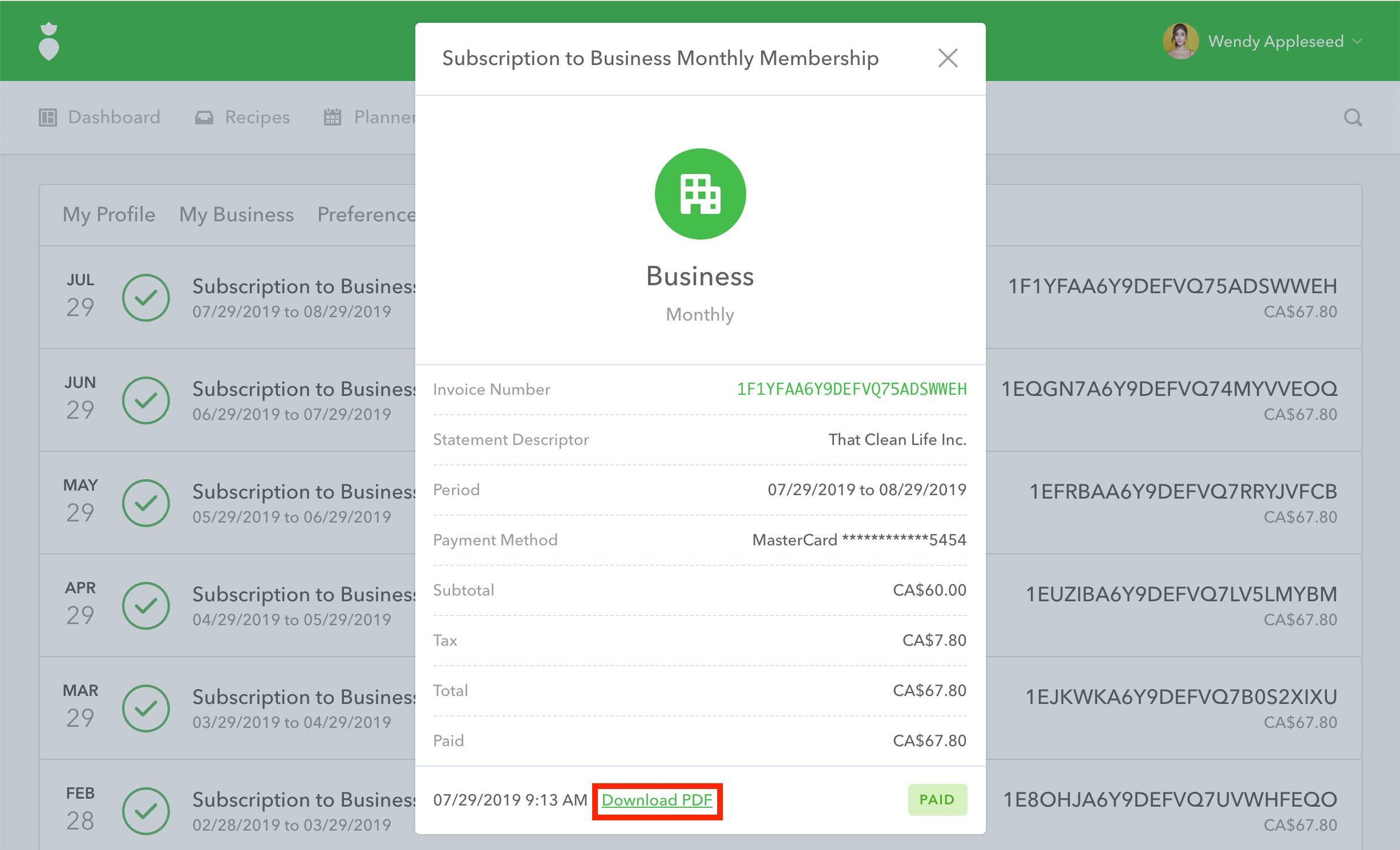Screen dimensions: 1400x850
Task: Open invoice 1EQGN7A6Y9DEFVQ74MYVVEOQ from June
Action: [1169, 389]
